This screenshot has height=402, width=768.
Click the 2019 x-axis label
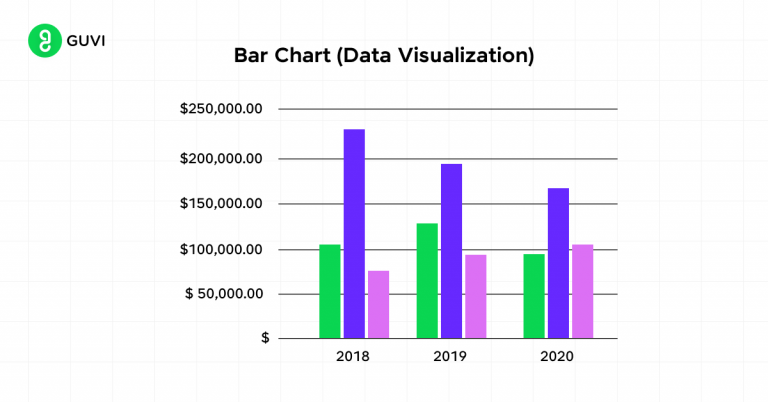pyautogui.click(x=451, y=355)
